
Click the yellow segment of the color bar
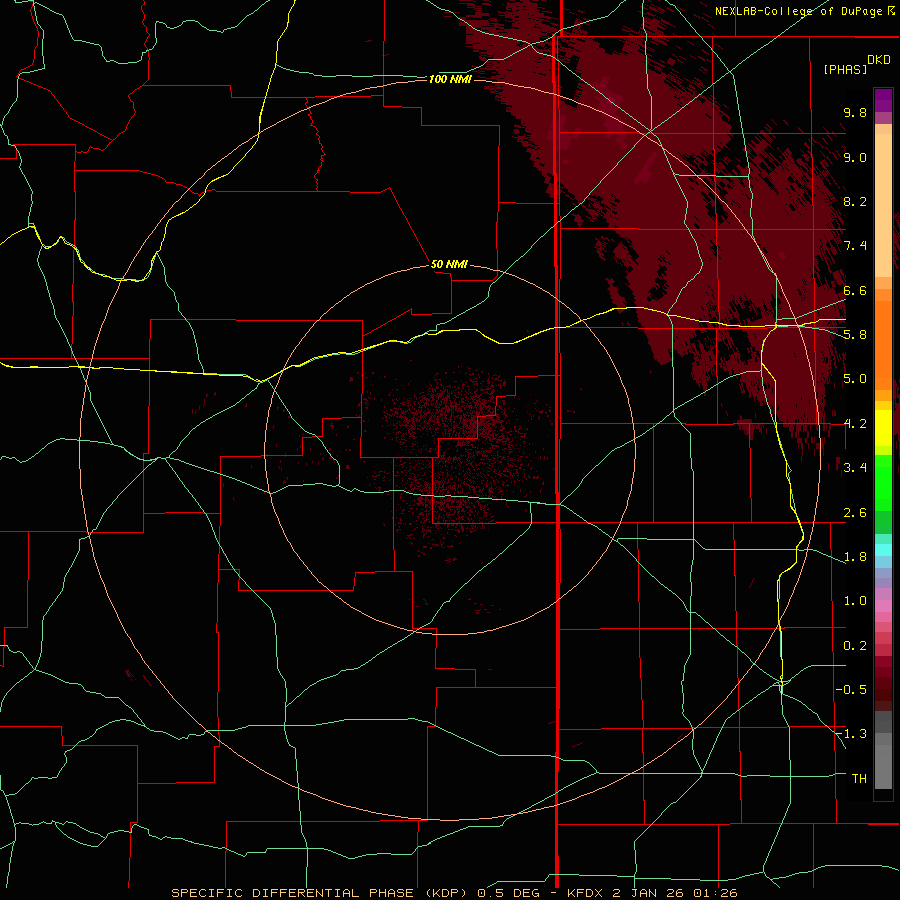[883, 428]
